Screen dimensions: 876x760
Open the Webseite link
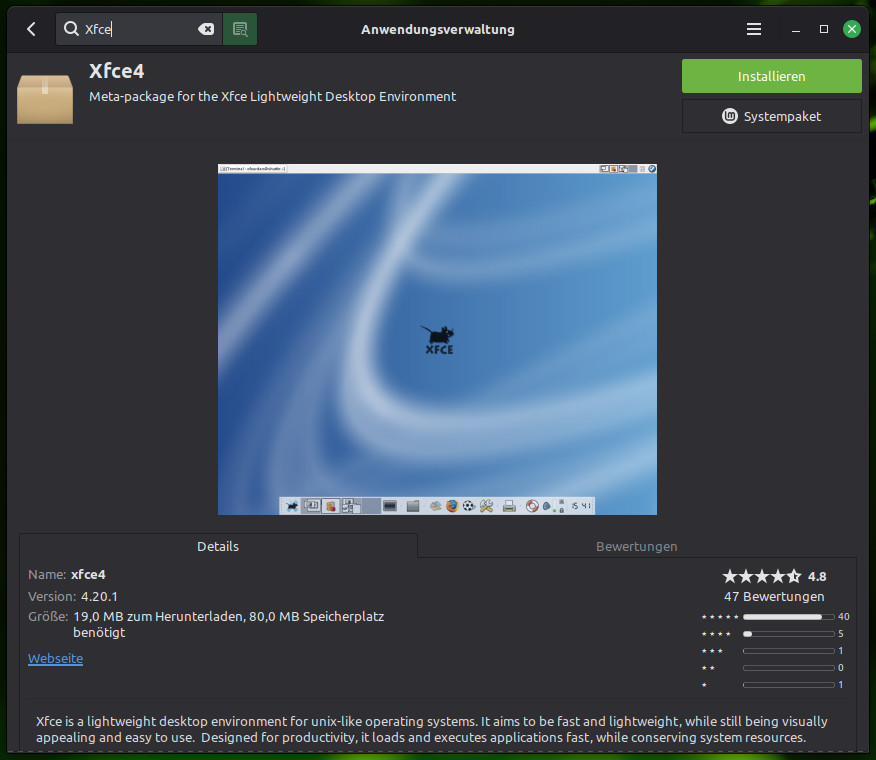pos(55,658)
